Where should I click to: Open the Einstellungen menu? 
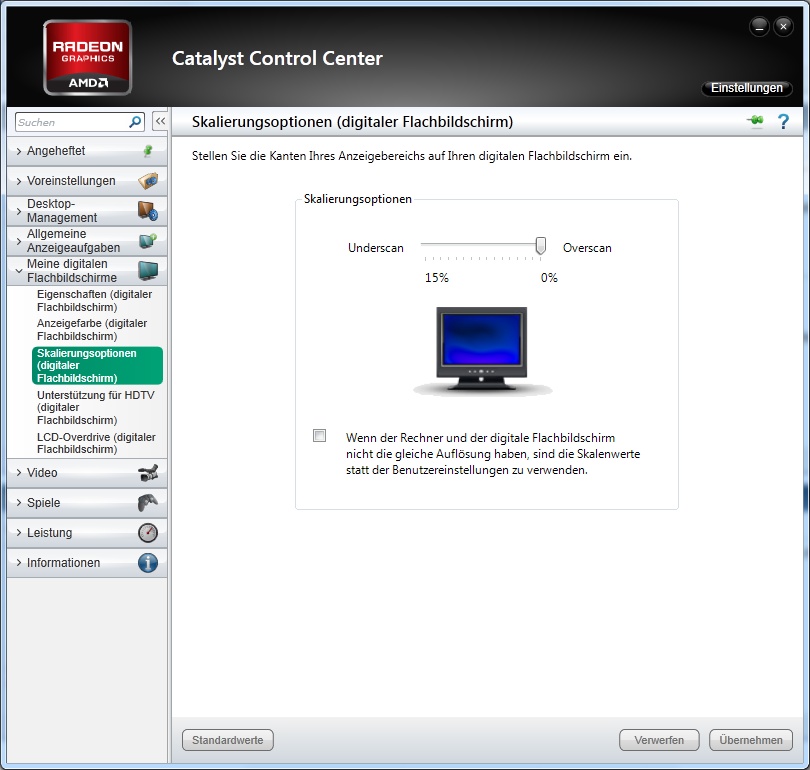click(746, 88)
